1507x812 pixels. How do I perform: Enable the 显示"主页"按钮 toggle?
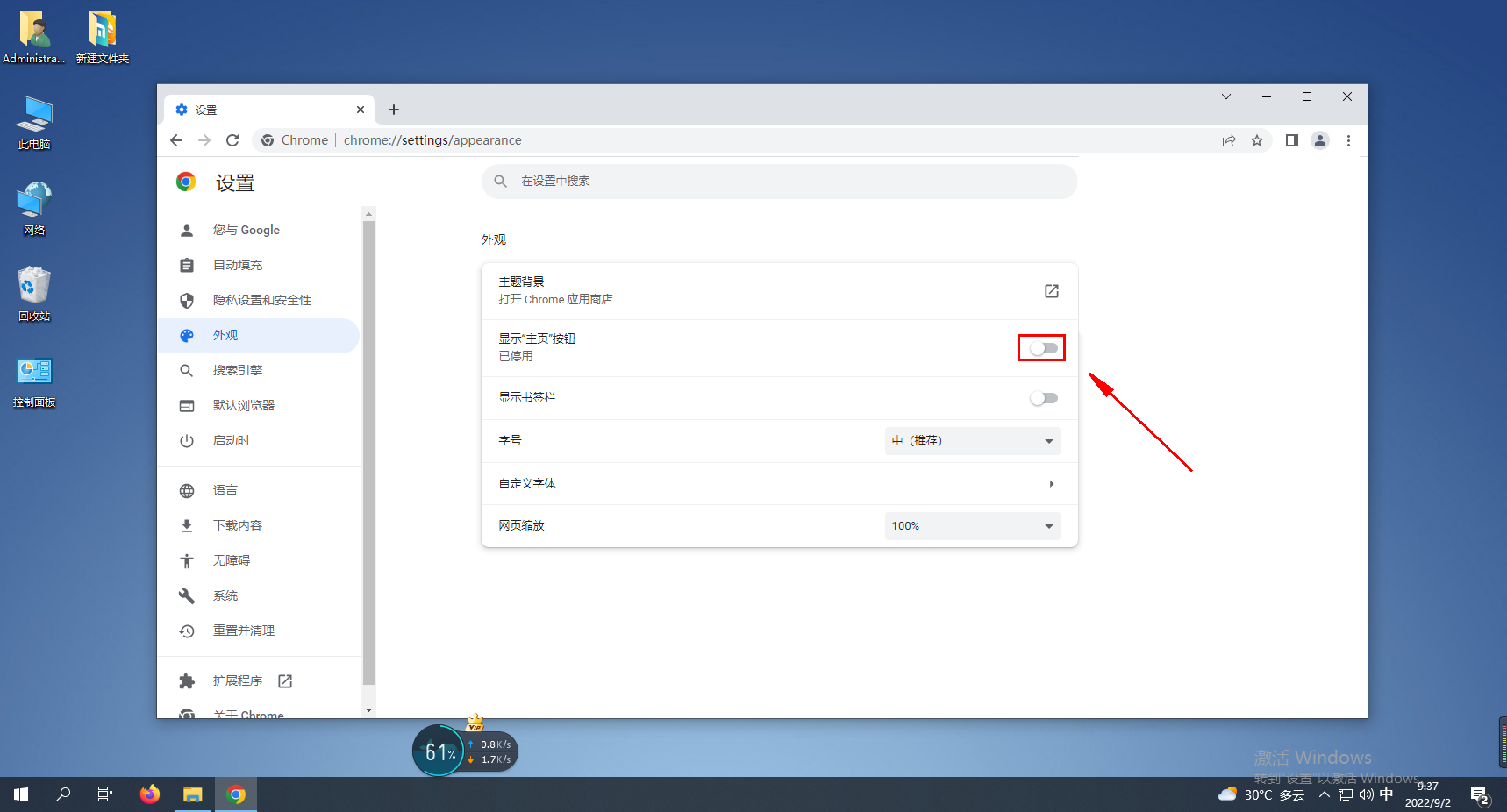pos(1042,348)
